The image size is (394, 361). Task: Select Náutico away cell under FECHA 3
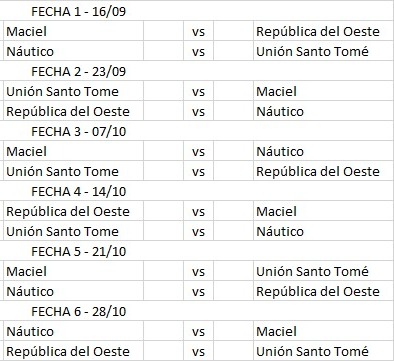point(323,151)
